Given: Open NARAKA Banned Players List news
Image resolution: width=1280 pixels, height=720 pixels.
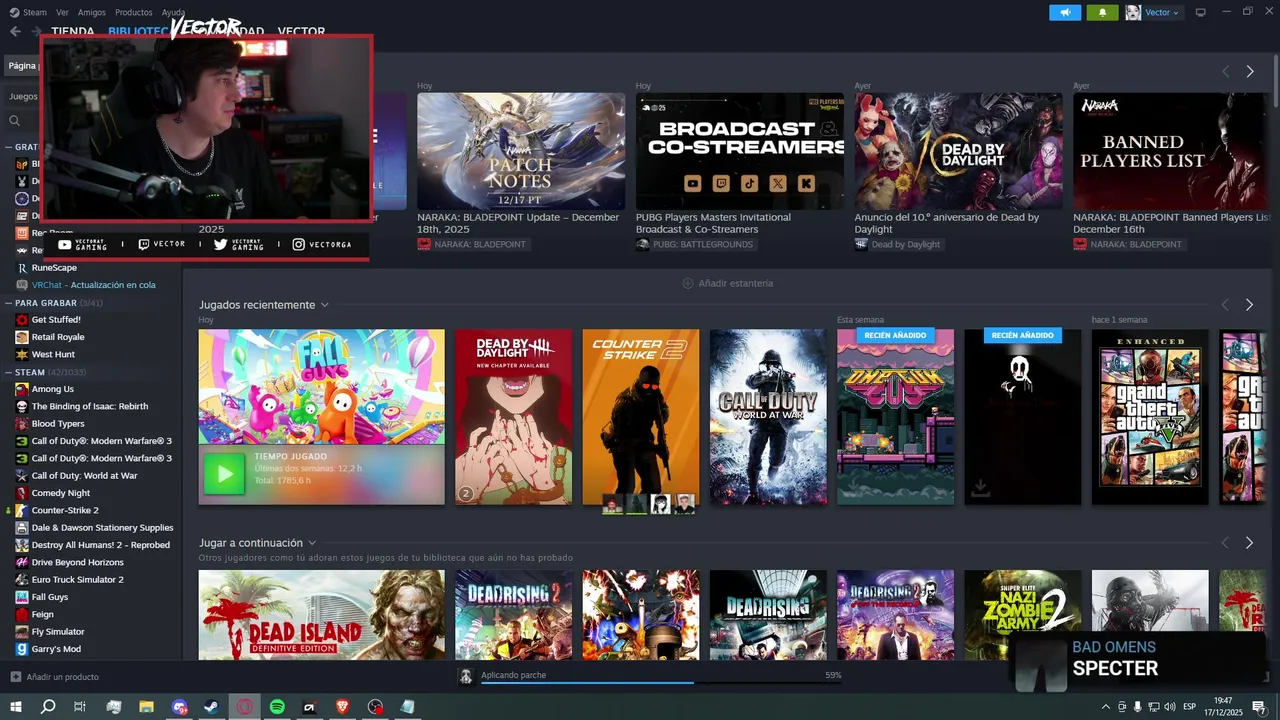Looking at the screenshot, I should point(1171,151).
